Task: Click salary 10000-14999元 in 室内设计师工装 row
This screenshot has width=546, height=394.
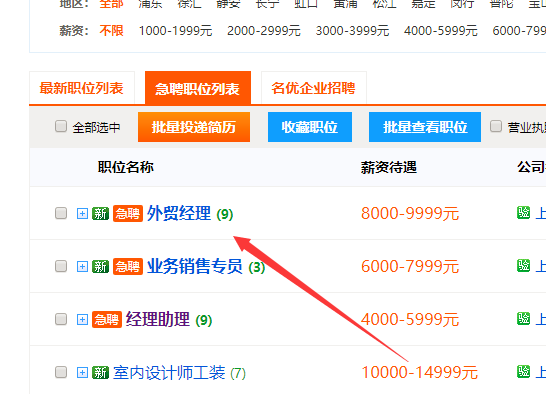Action: pos(420,372)
